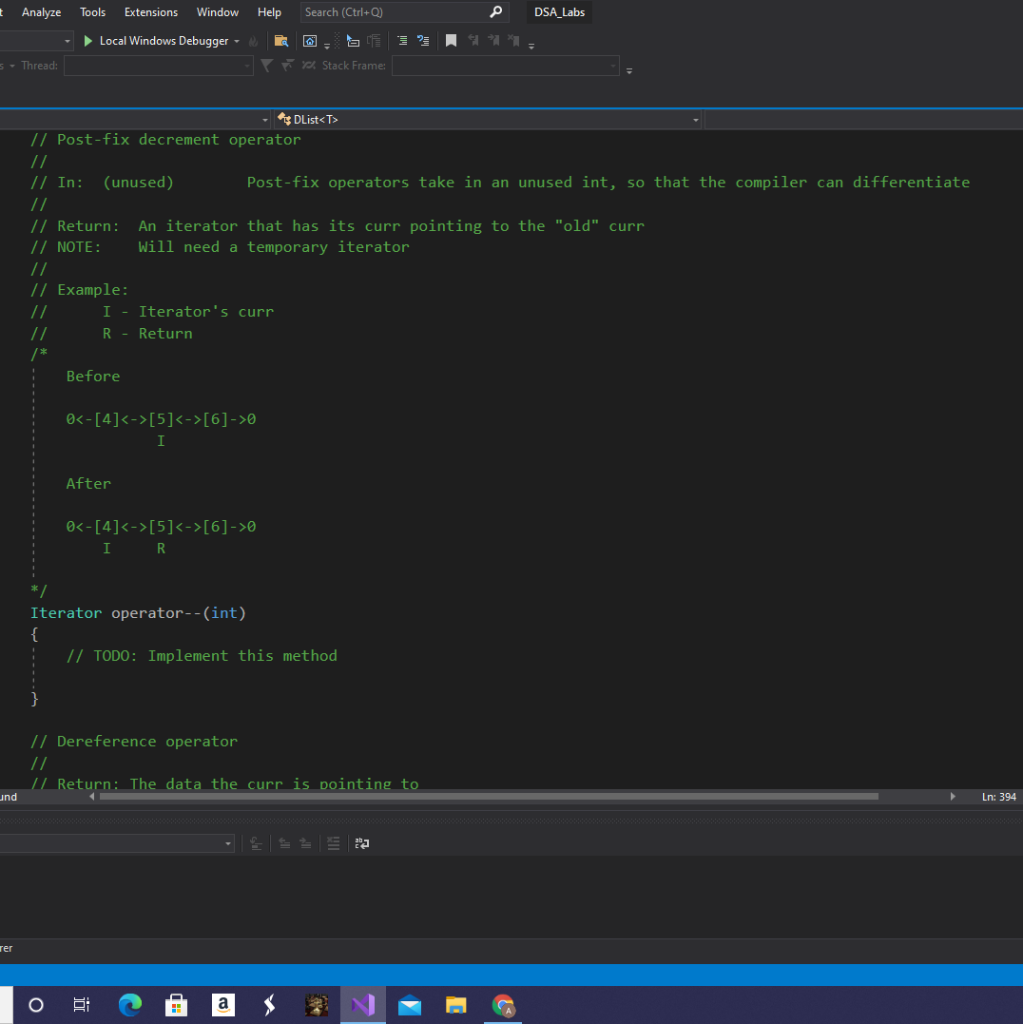The height and width of the screenshot is (1024, 1023).
Task: Open the Extensions menu
Action: [x=150, y=12]
